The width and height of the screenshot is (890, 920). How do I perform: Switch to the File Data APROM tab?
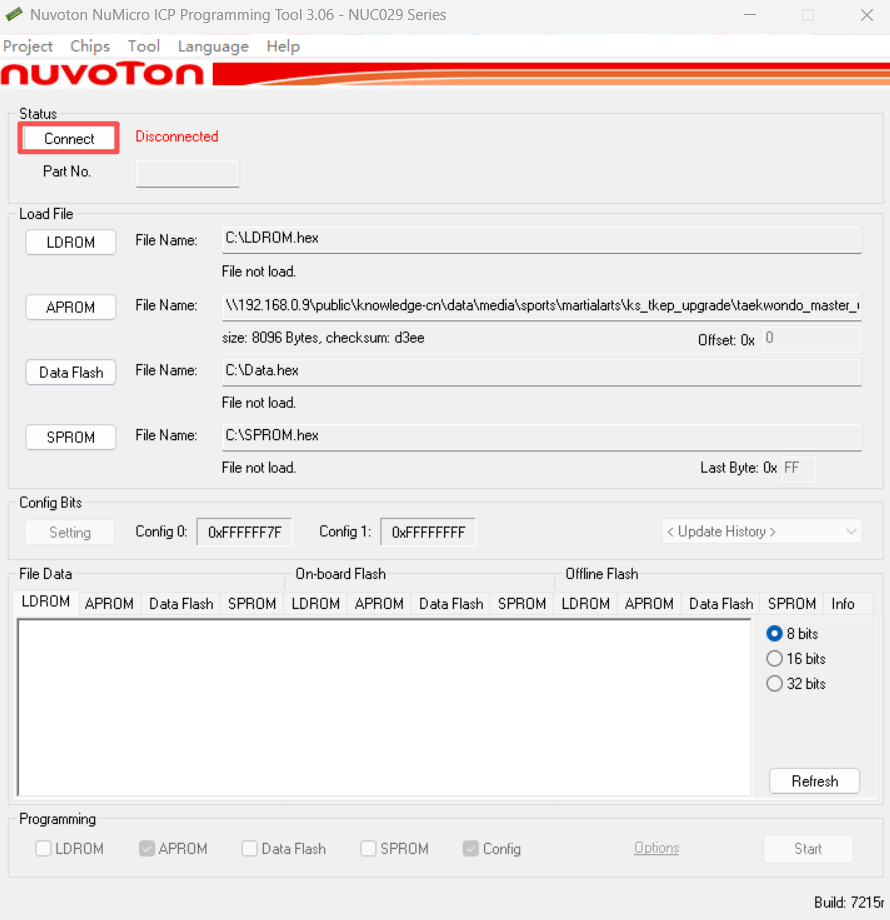pyautogui.click(x=109, y=604)
